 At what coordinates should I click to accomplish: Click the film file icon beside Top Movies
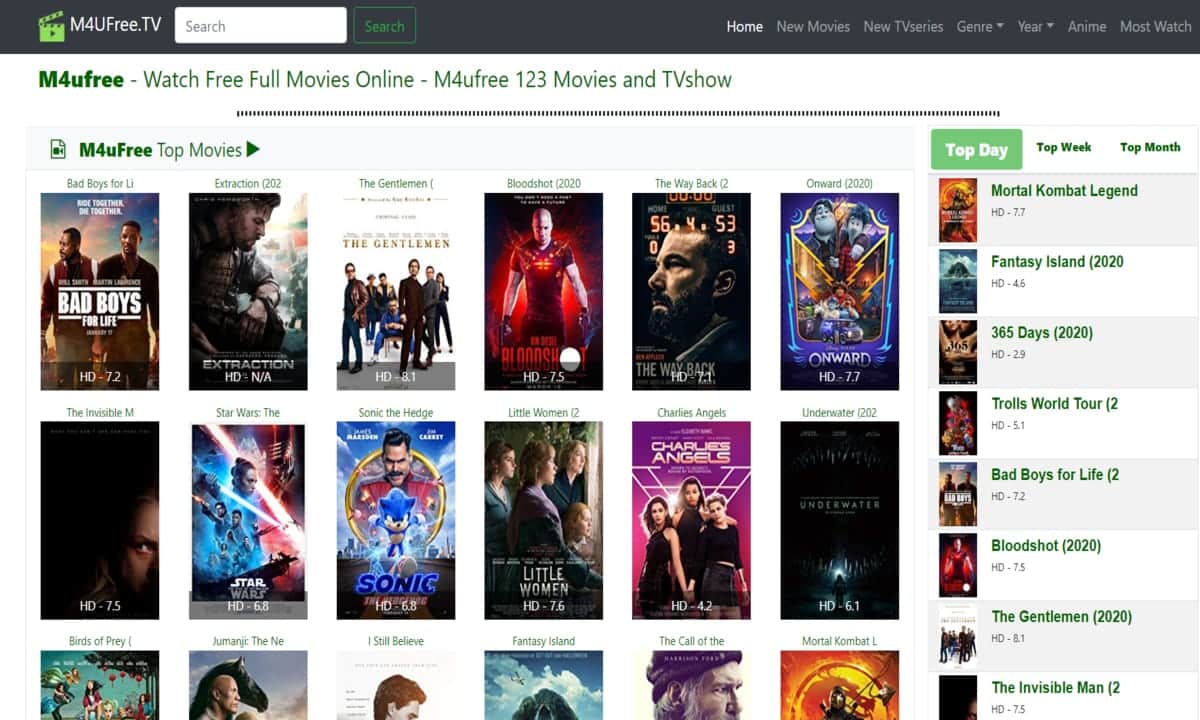pyautogui.click(x=58, y=150)
